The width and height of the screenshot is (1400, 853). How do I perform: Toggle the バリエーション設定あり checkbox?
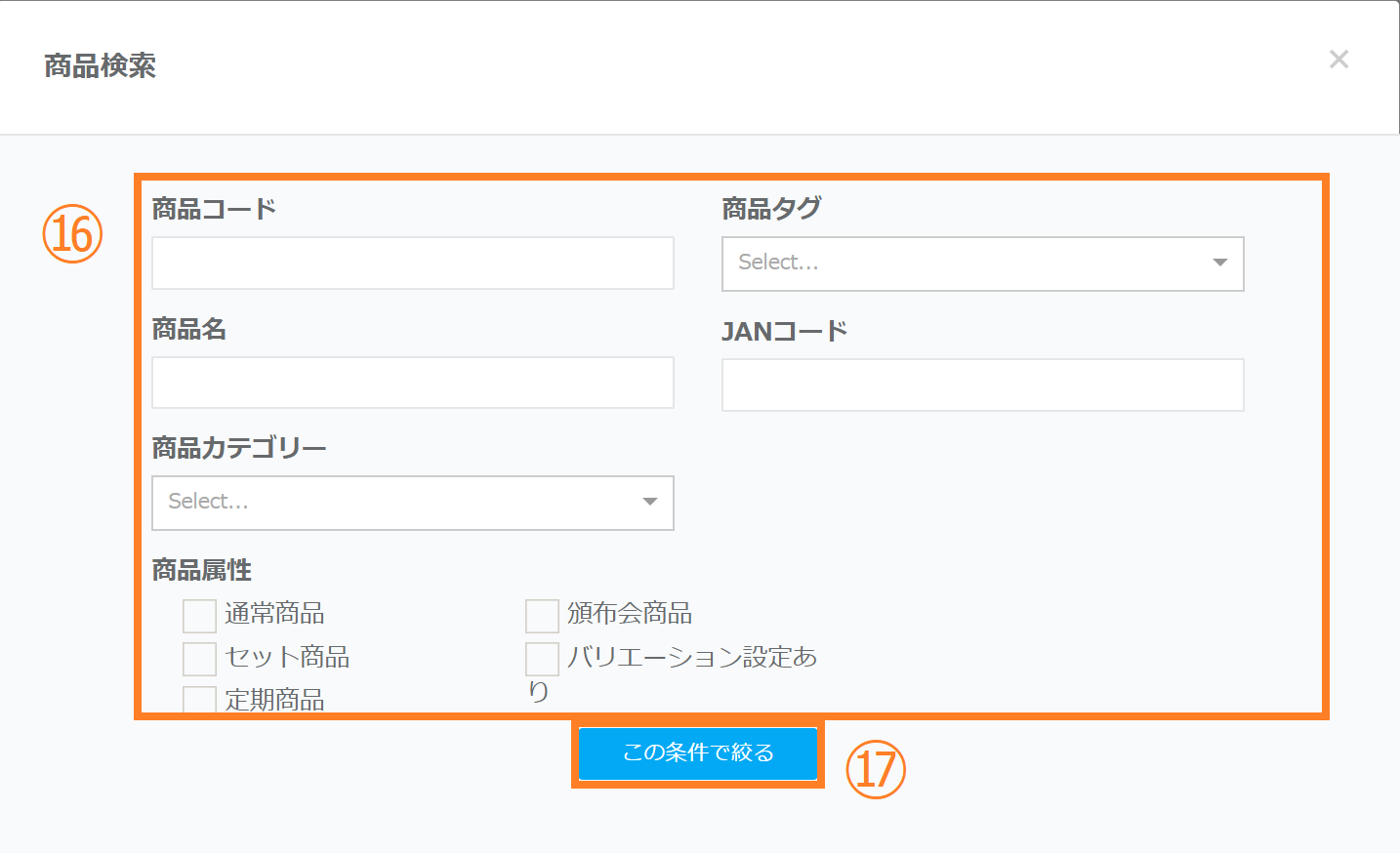tap(542, 659)
